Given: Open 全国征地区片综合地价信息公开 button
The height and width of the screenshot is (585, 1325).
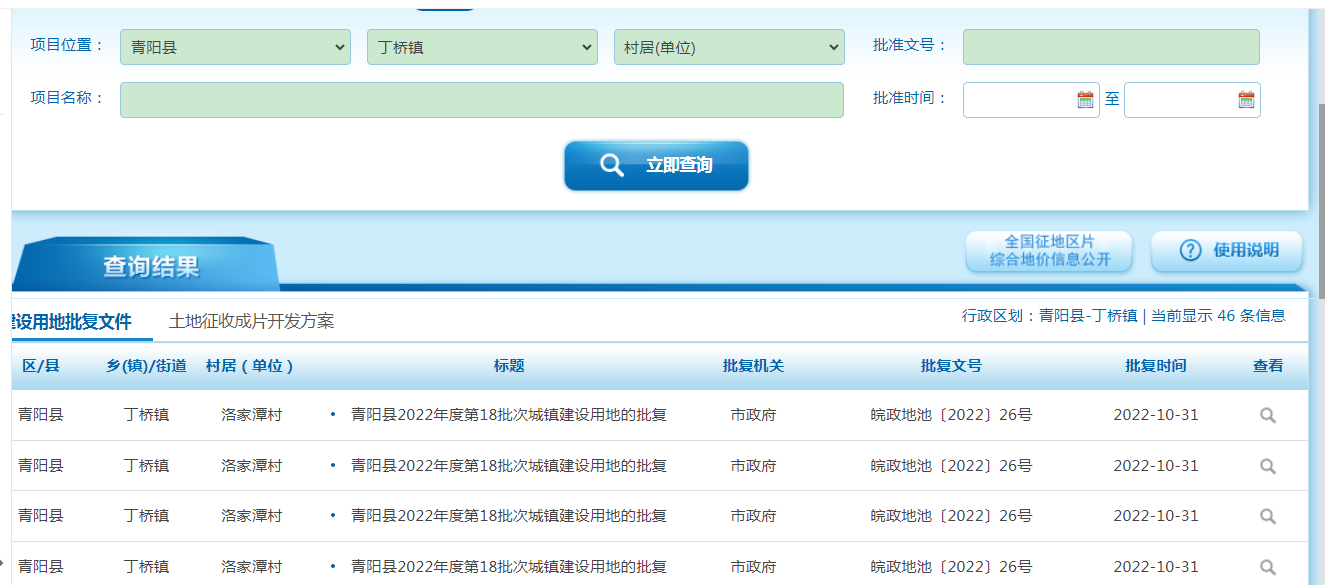Looking at the screenshot, I should point(1048,251).
